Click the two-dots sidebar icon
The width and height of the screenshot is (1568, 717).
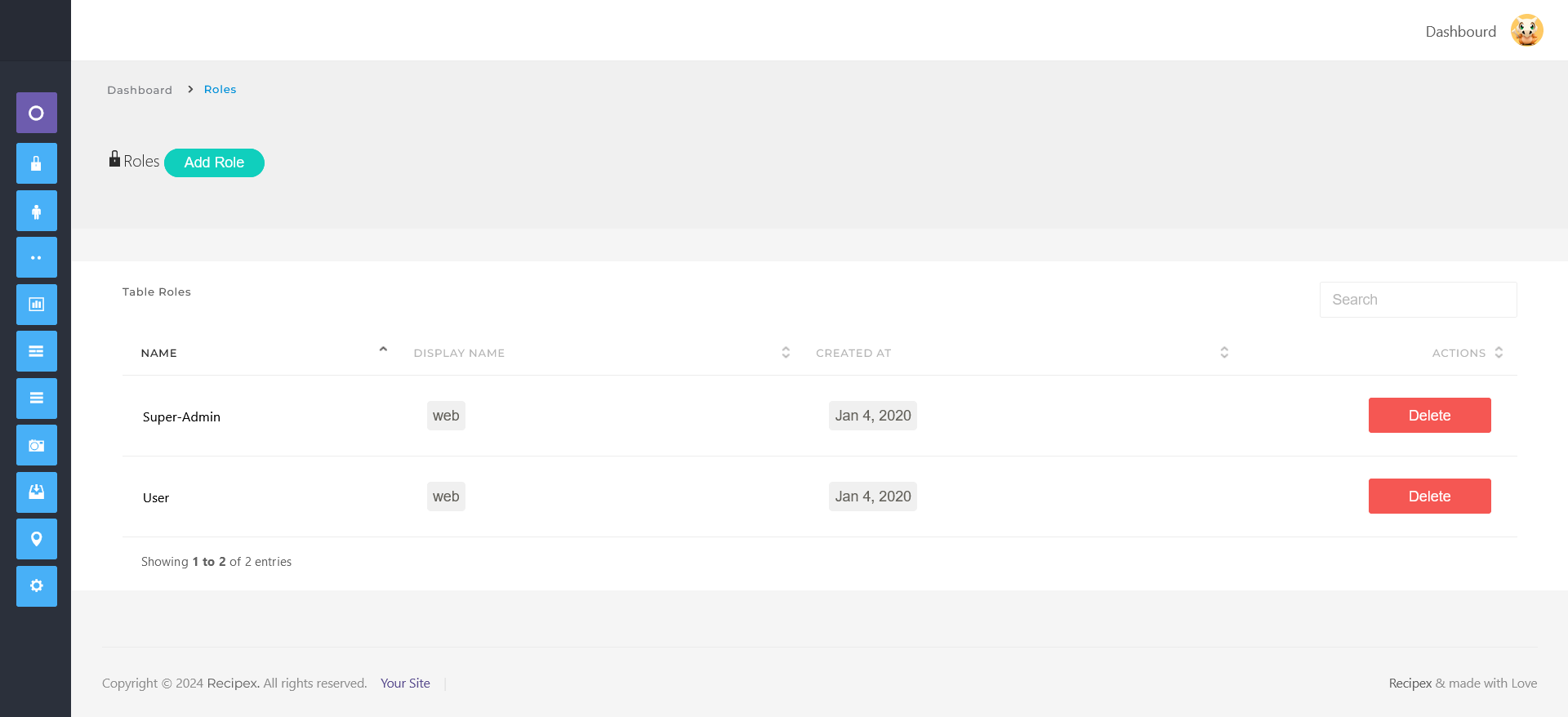point(37,257)
